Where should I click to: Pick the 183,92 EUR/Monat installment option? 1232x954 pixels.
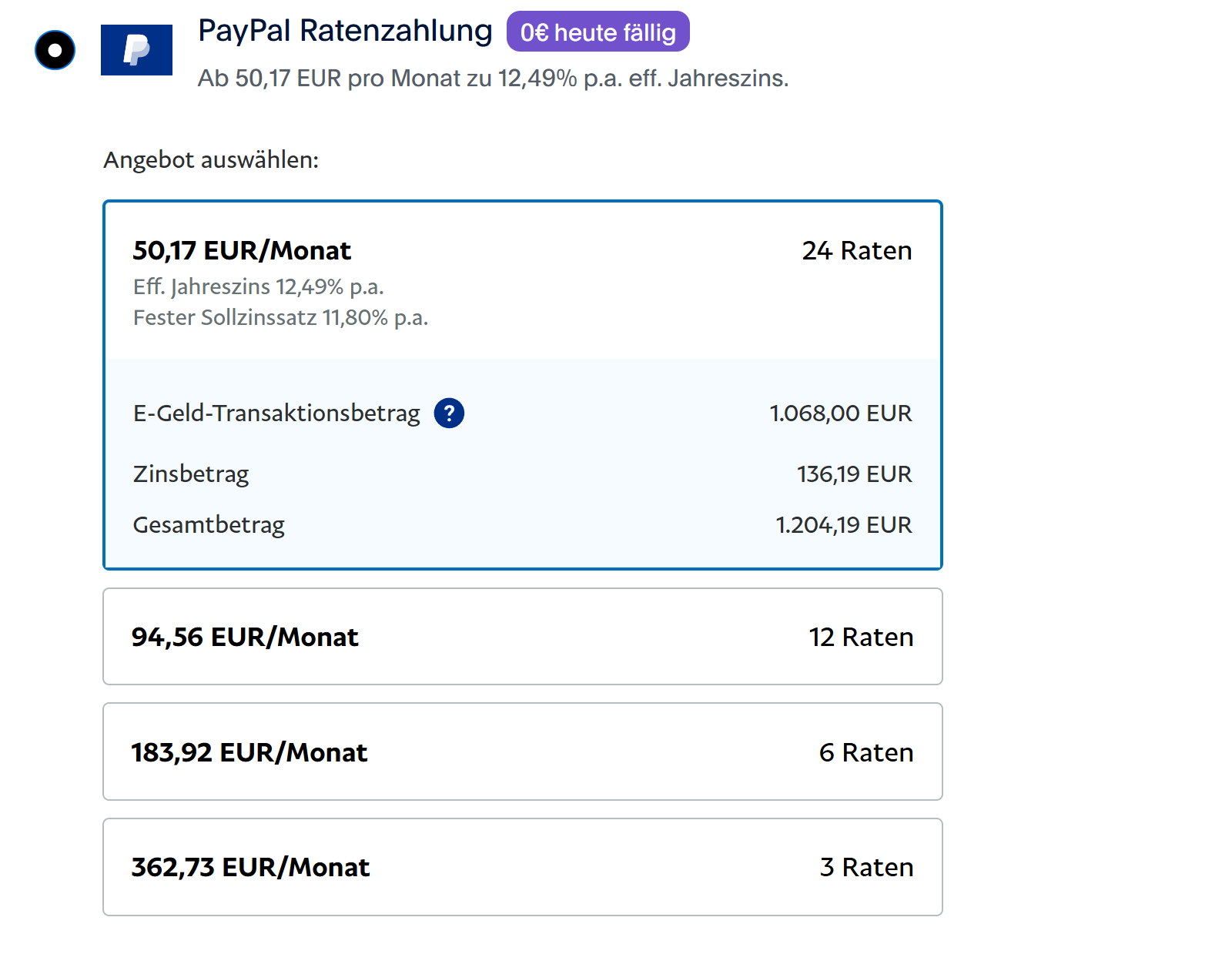(249, 752)
